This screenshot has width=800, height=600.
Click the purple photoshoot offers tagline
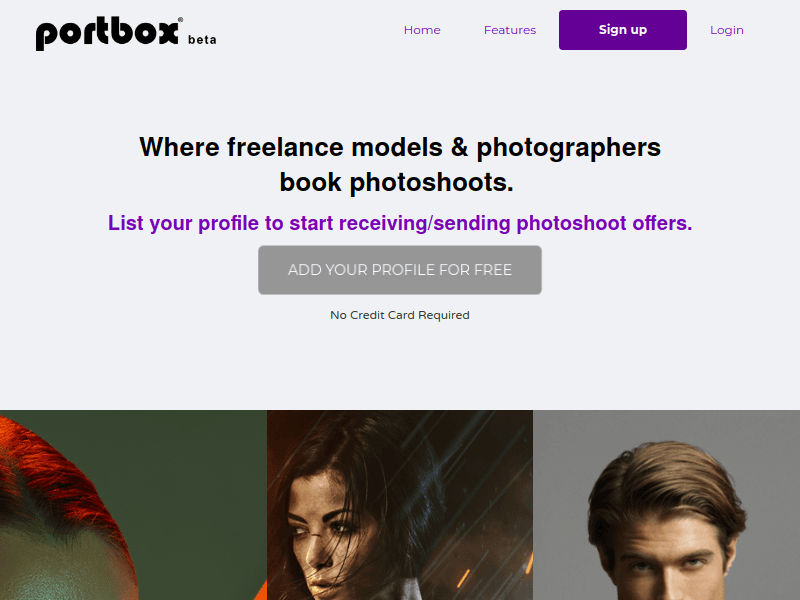[400, 223]
